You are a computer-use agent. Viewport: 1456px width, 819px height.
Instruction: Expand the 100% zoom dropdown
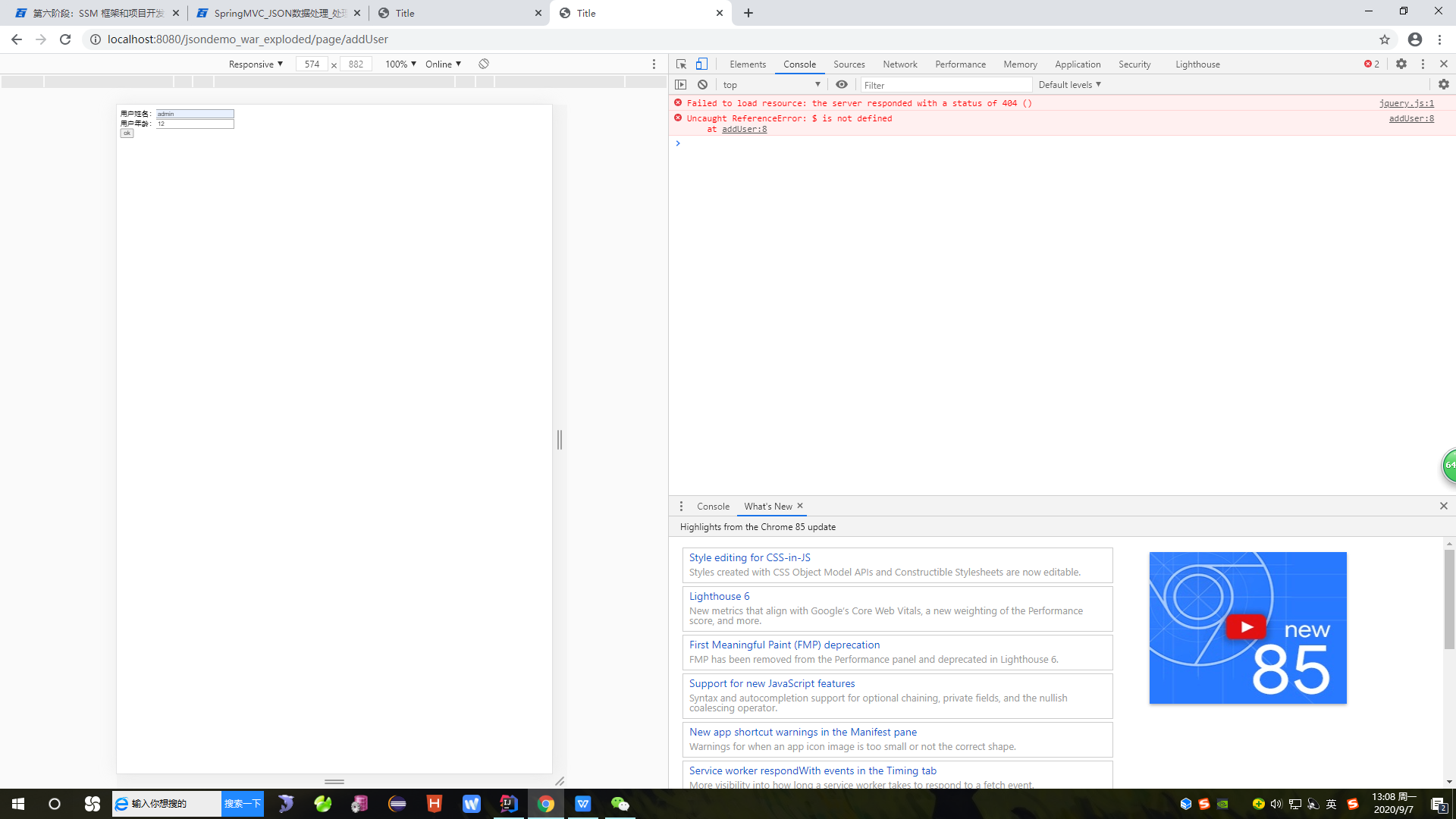coord(400,64)
